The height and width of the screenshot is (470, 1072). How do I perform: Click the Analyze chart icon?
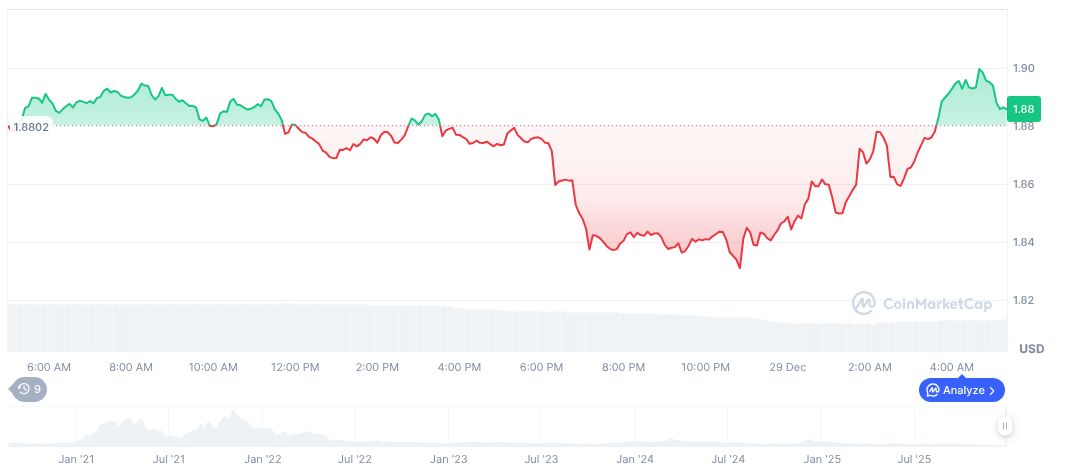point(932,390)
